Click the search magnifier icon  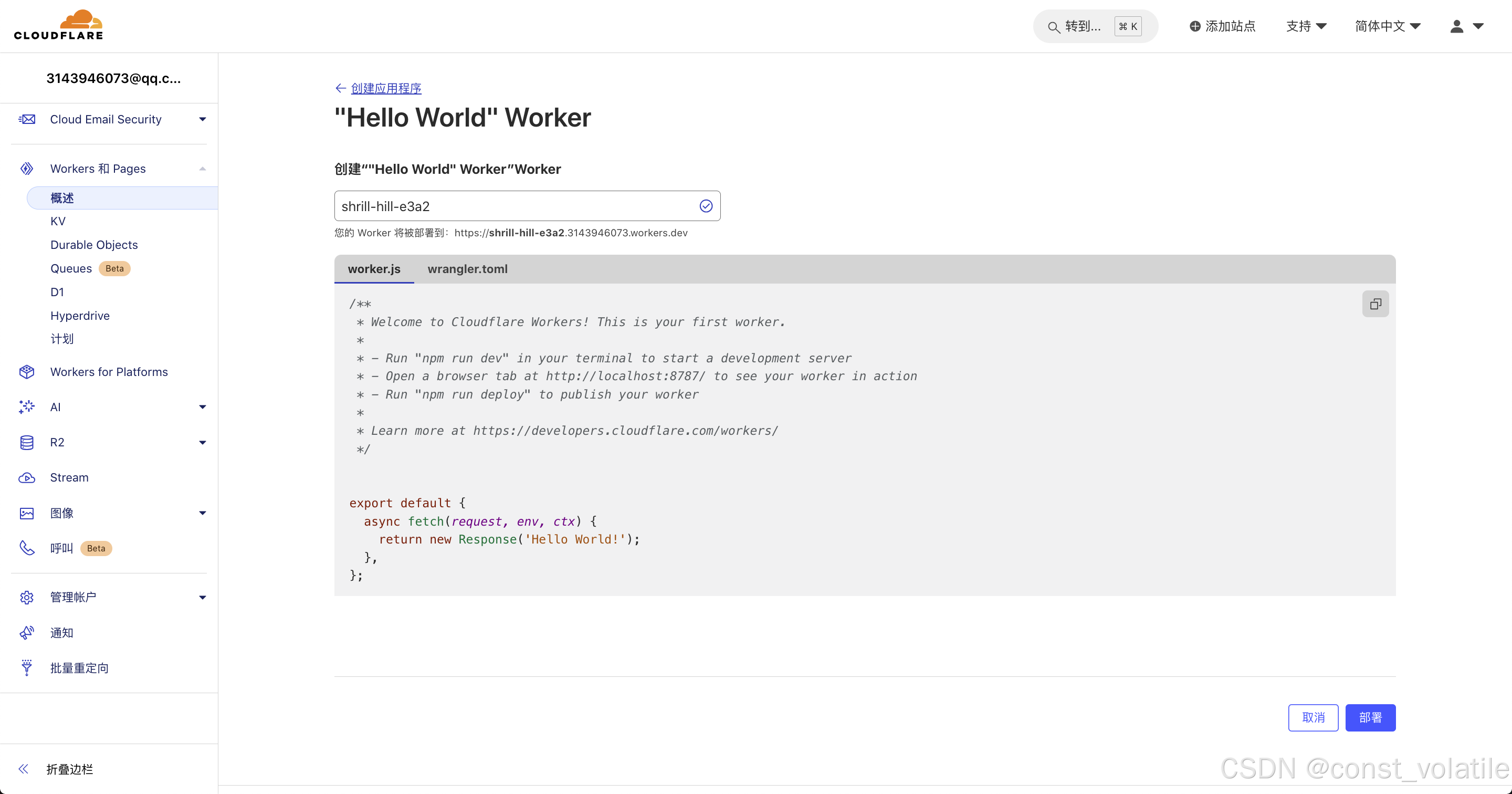coord(1053,26)
